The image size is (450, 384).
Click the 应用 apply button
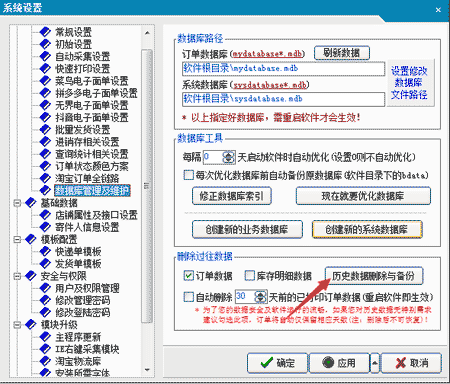339,363
